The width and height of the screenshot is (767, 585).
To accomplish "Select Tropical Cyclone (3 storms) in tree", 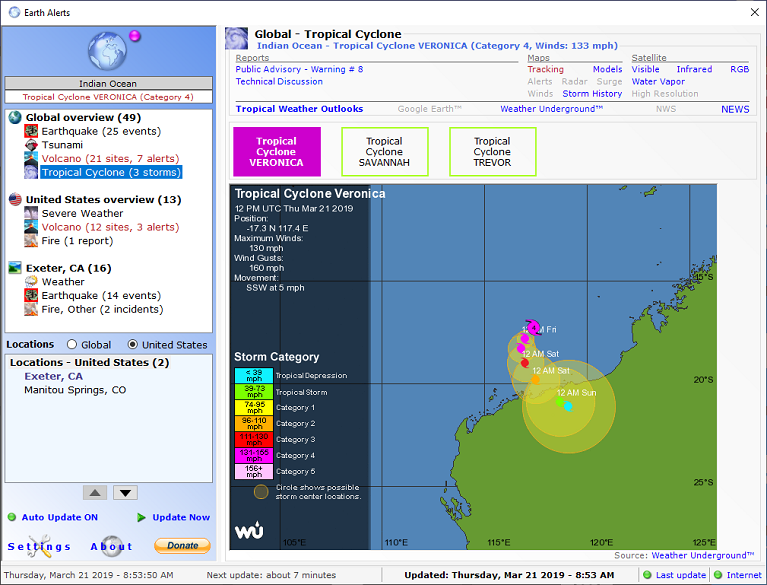I will point(111,172).
